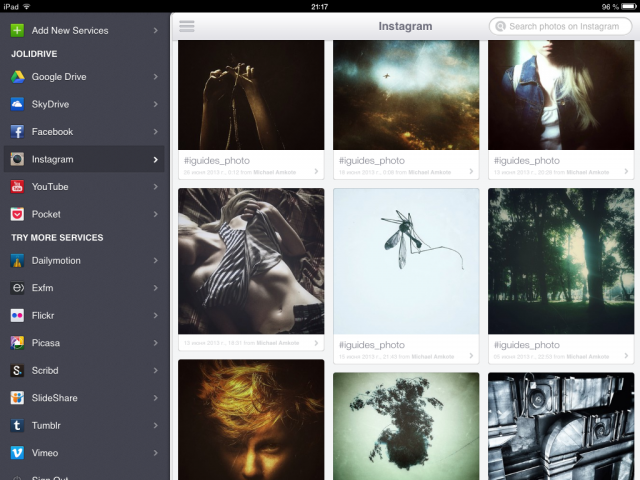Open the ornate building photo thumbnail
This screenshot has width=640, height=480.
561,426
